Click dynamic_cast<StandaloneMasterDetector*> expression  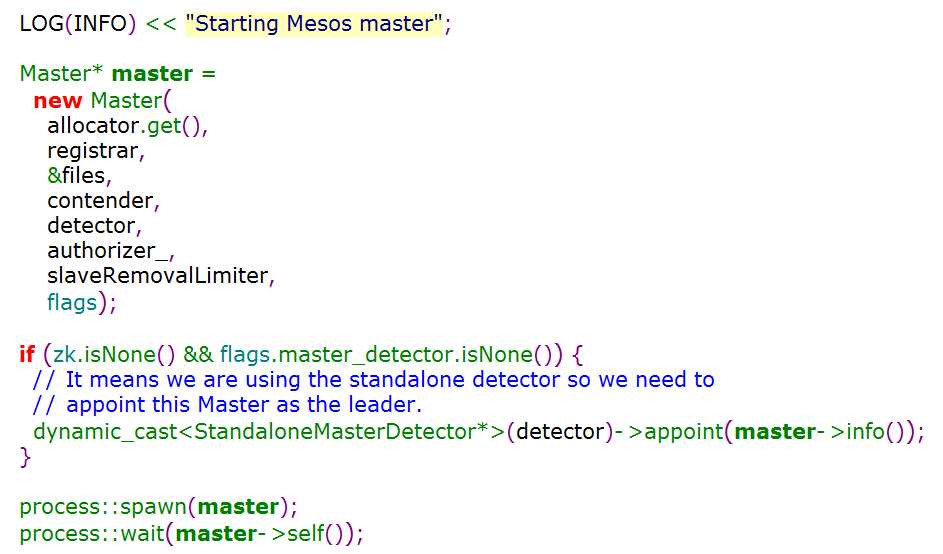tap(269, 432)
